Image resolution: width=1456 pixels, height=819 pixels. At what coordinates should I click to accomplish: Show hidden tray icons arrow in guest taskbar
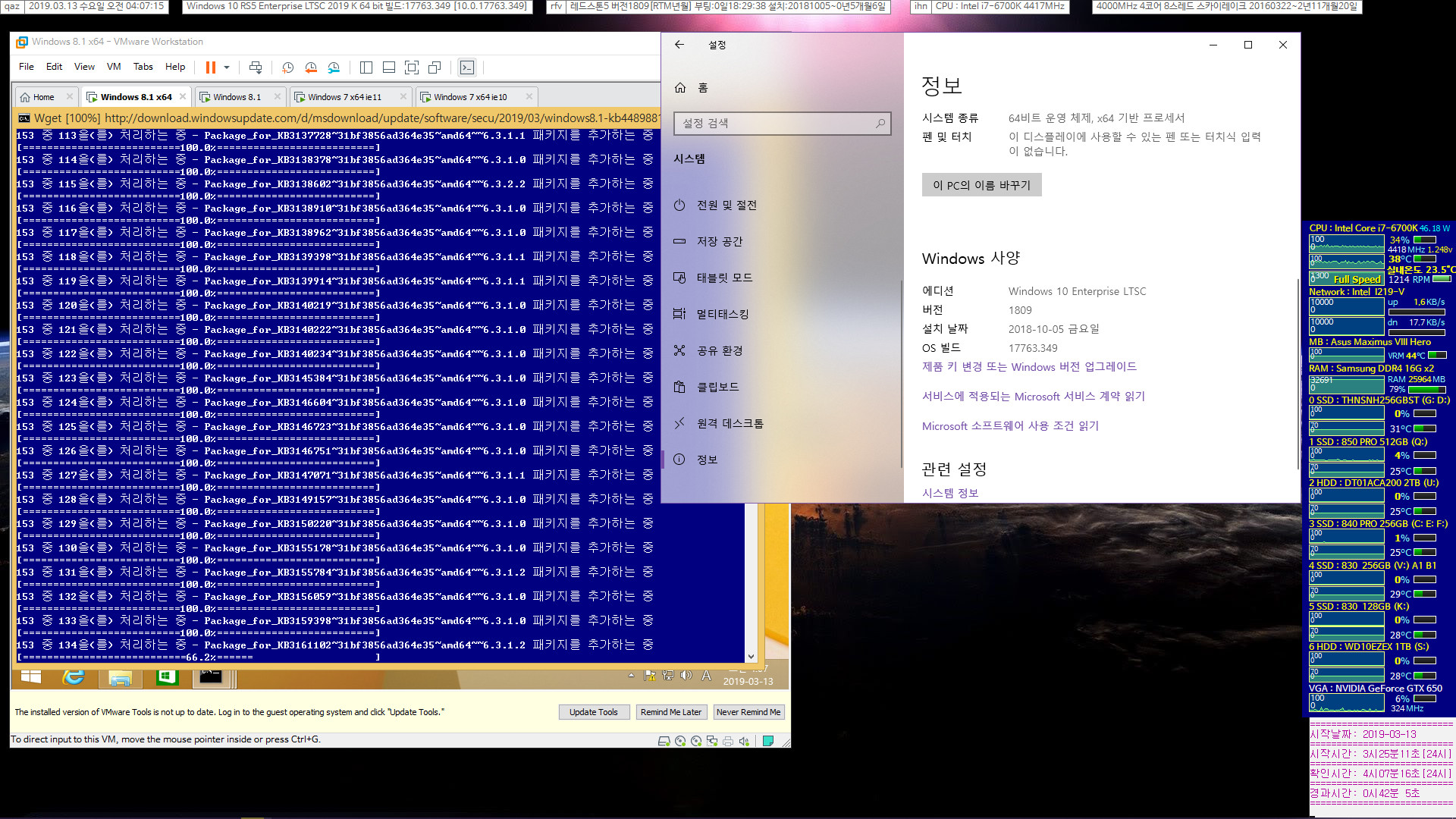coord(631,675)
